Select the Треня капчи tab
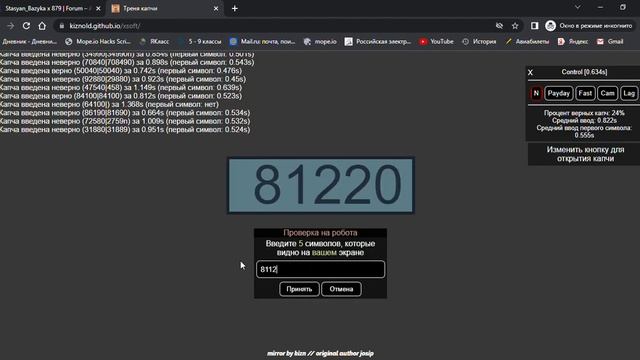The height and width of the screenshot is (360, 640). click(165, 9)
